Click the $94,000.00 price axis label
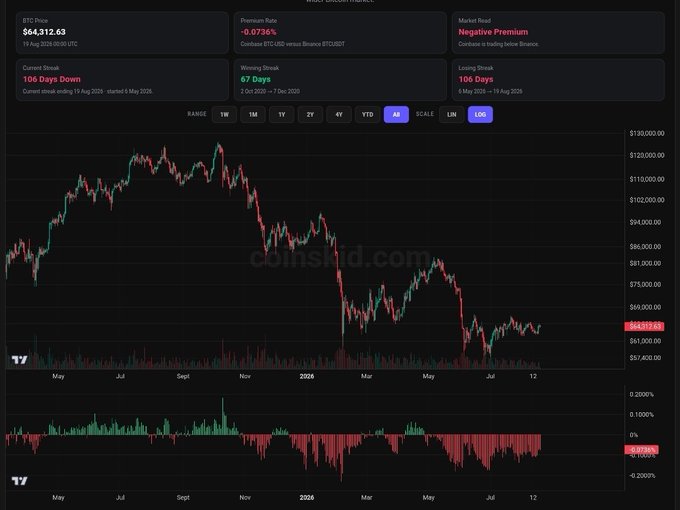680x510 pixels. click(645, 222)
